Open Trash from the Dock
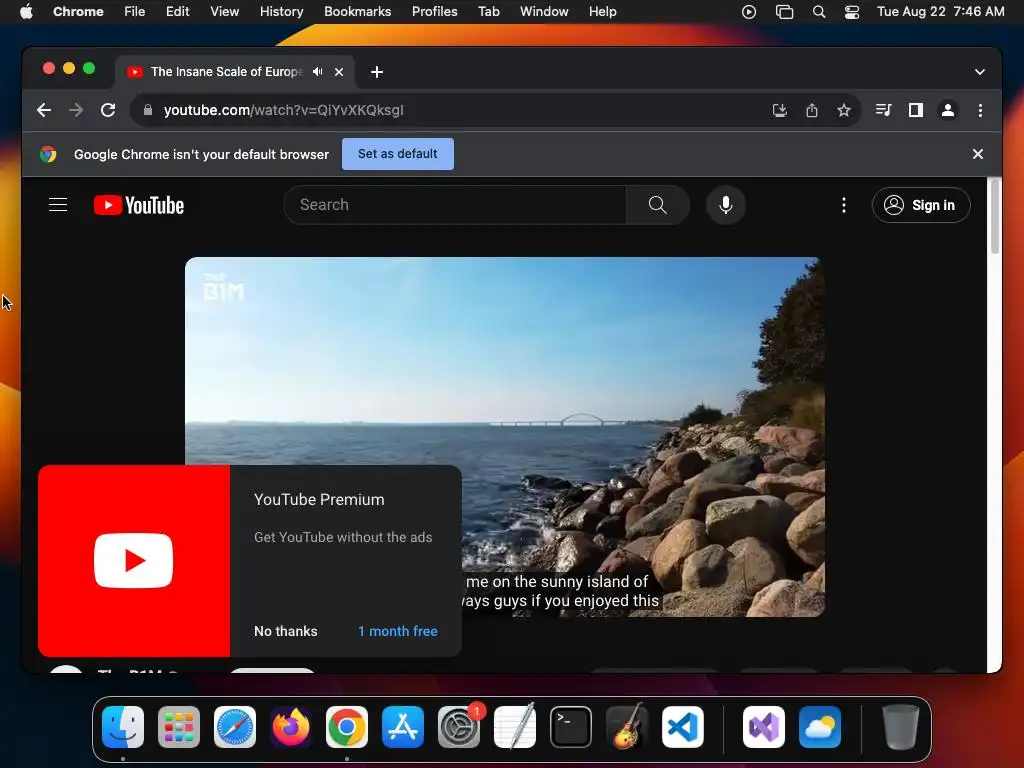This screenshot has width=1024, height=768. point(901,727)
